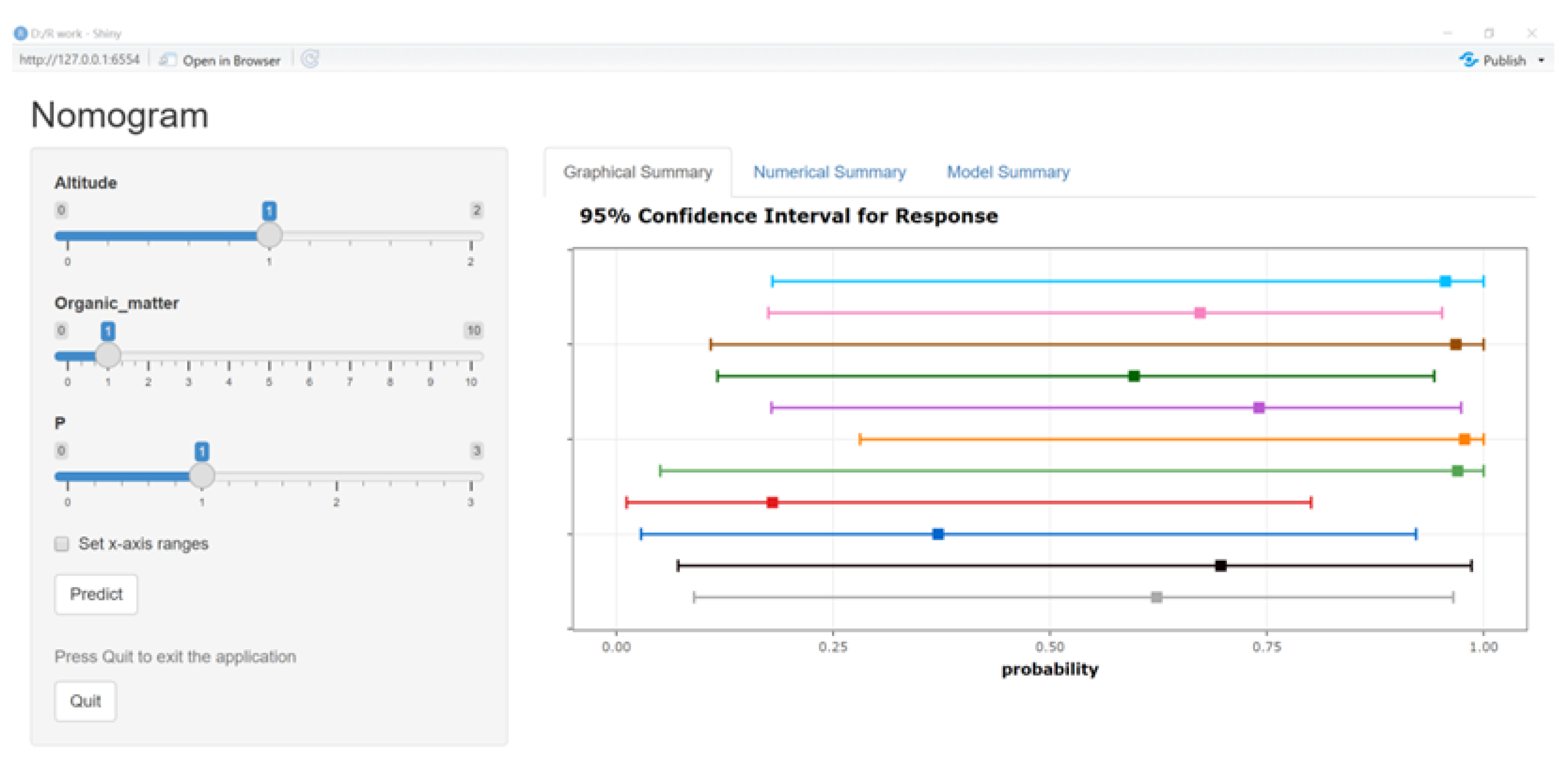The width and height of the screenshot is (1568, 768).
Task: Click the reload app icon
Action: [310, 59]
